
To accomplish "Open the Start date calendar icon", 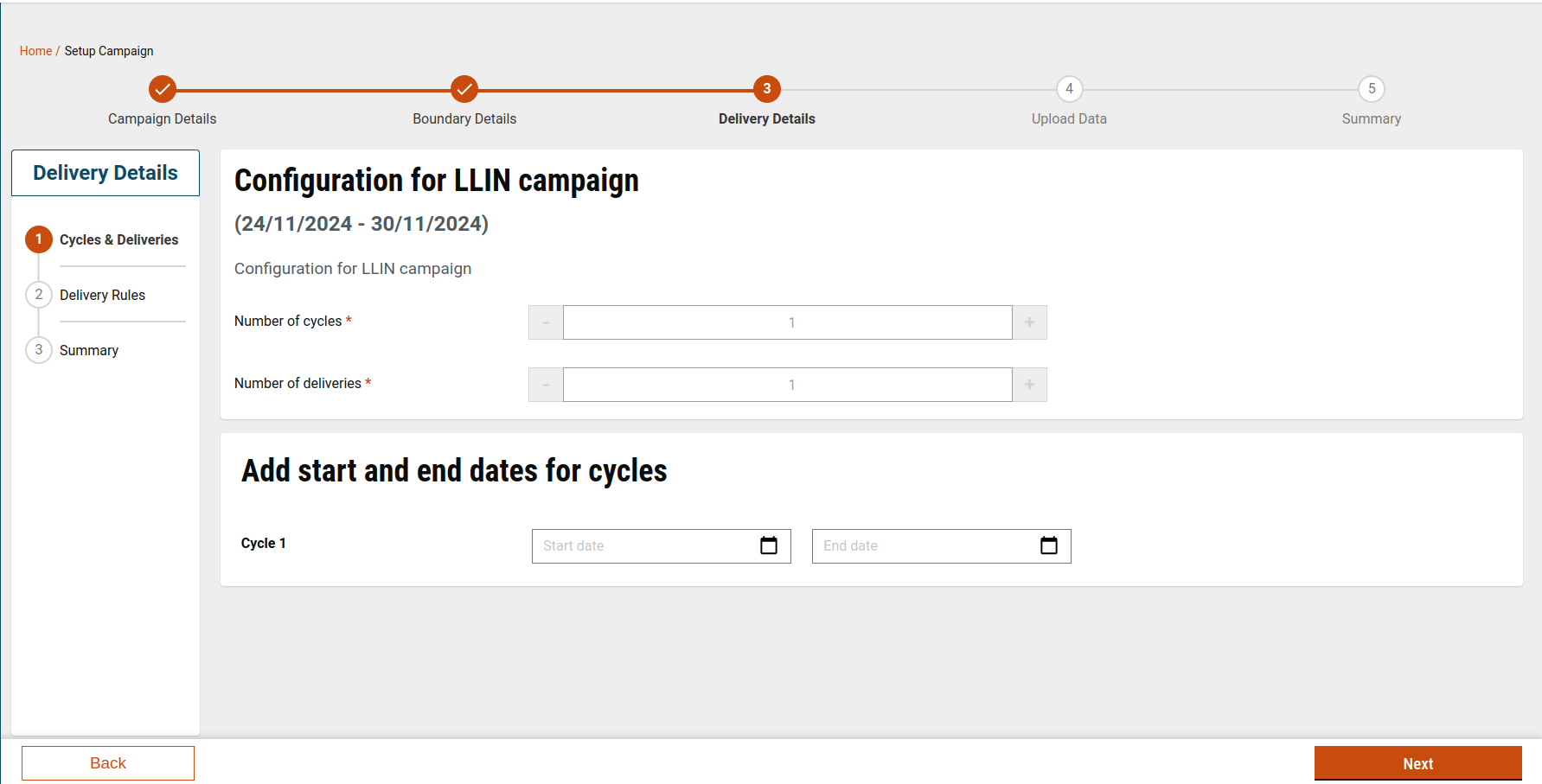I will pos(769,545).
